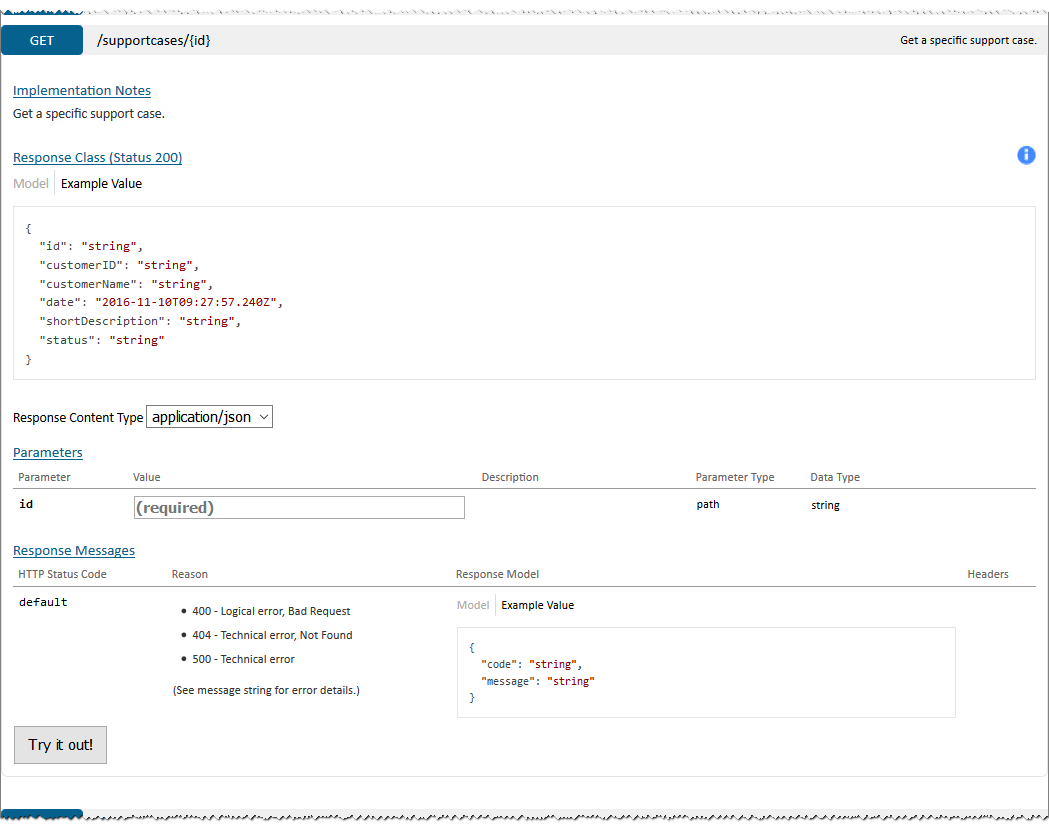The width and height of the screenshot is (1049, 829).
Task: Open the Implementation Notes link
Action: [x=81, y=90]
